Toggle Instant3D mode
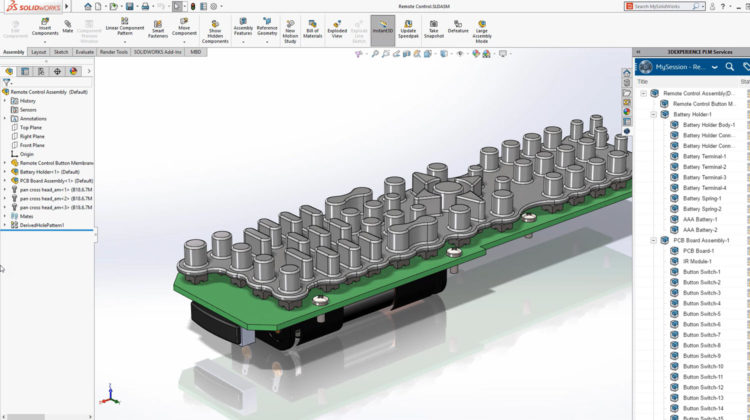The width and height of the screenshot is (750, 420). pos(382,27)
